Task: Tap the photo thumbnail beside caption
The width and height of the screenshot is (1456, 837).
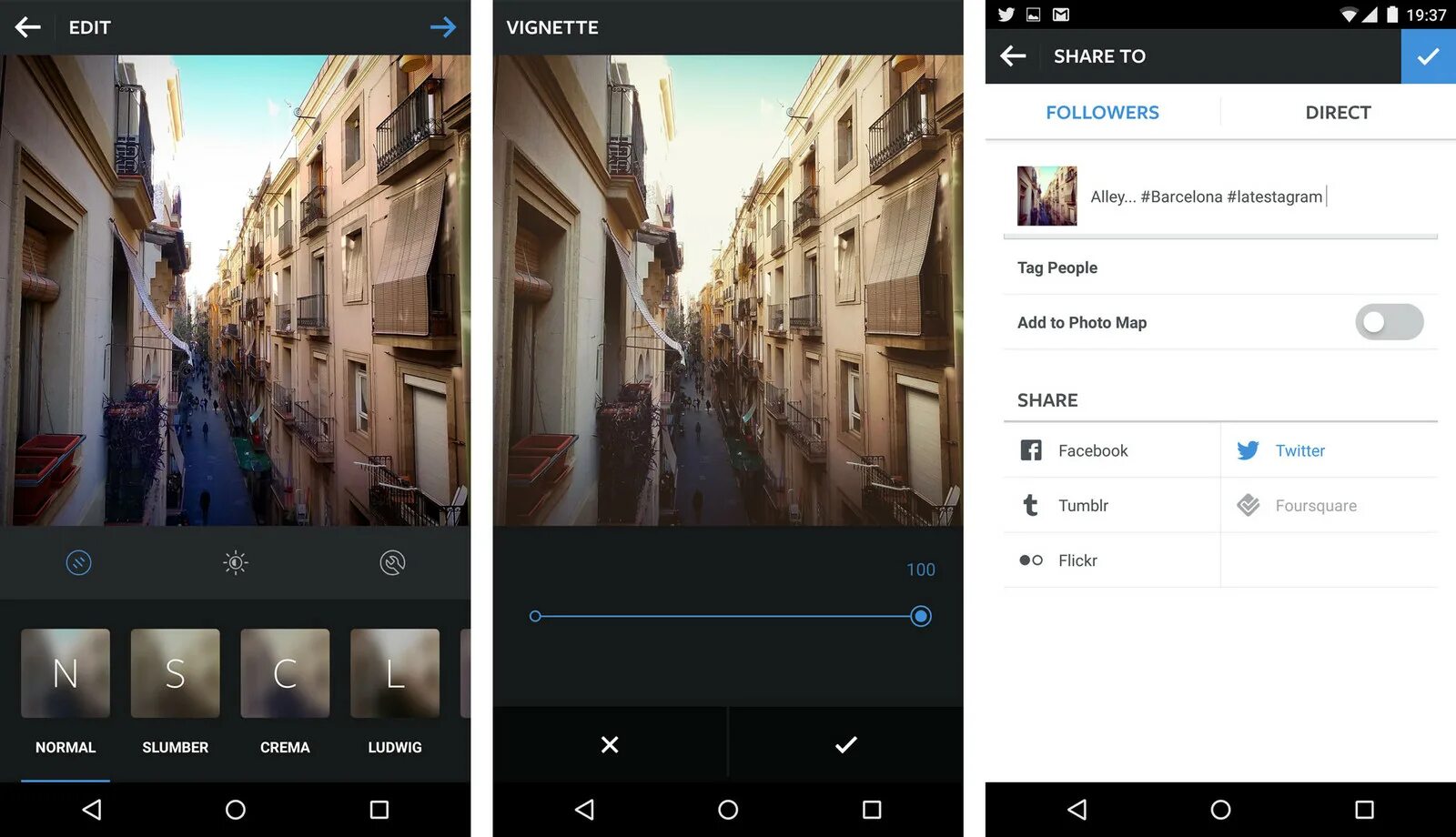Action: pyautogui.click(x=1046, y=196)
